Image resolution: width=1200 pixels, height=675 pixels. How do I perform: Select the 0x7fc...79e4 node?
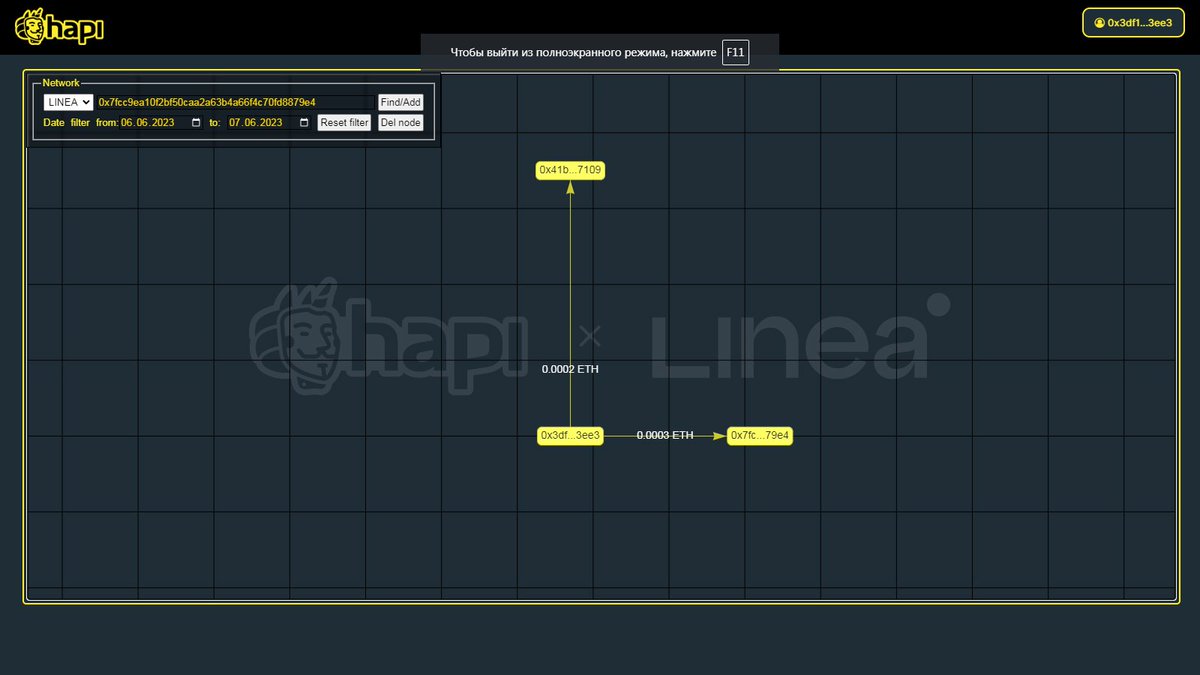pyautogui.click(x=760, y=435)
